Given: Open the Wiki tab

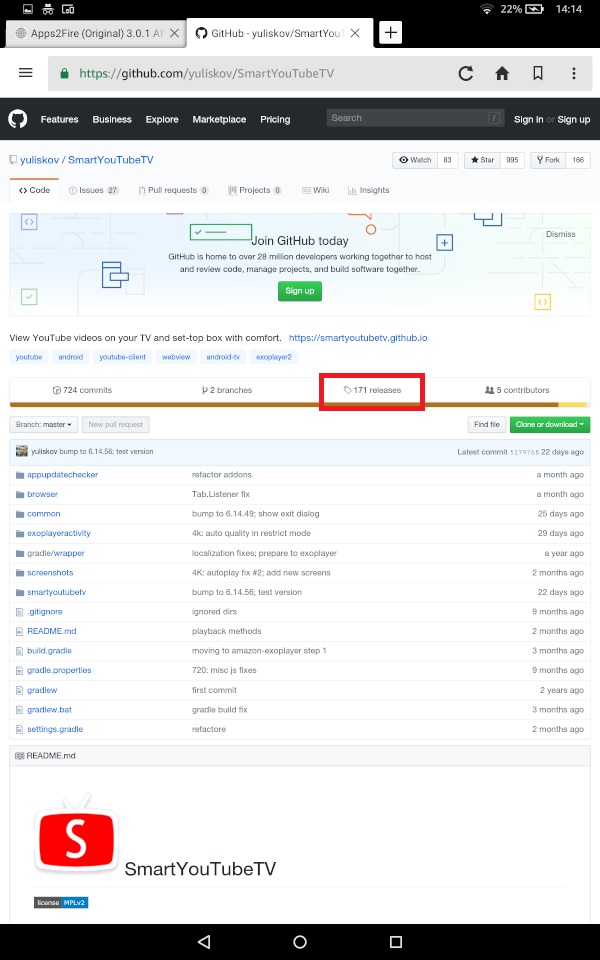Looking at the screenshot, I should click(315, 190).
